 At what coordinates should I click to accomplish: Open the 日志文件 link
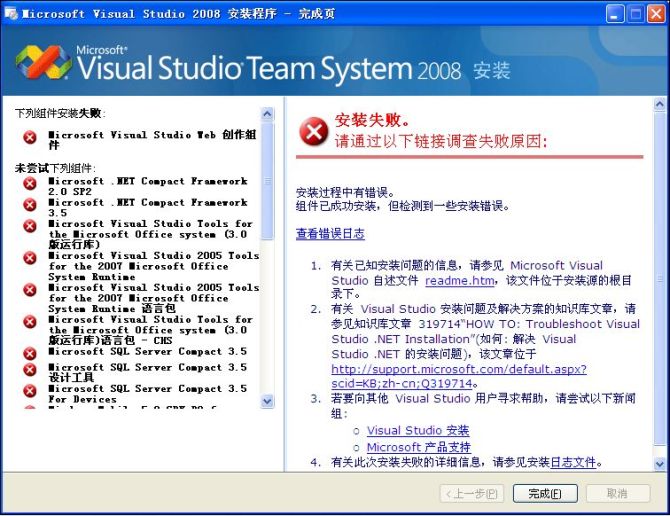[573, 462]
